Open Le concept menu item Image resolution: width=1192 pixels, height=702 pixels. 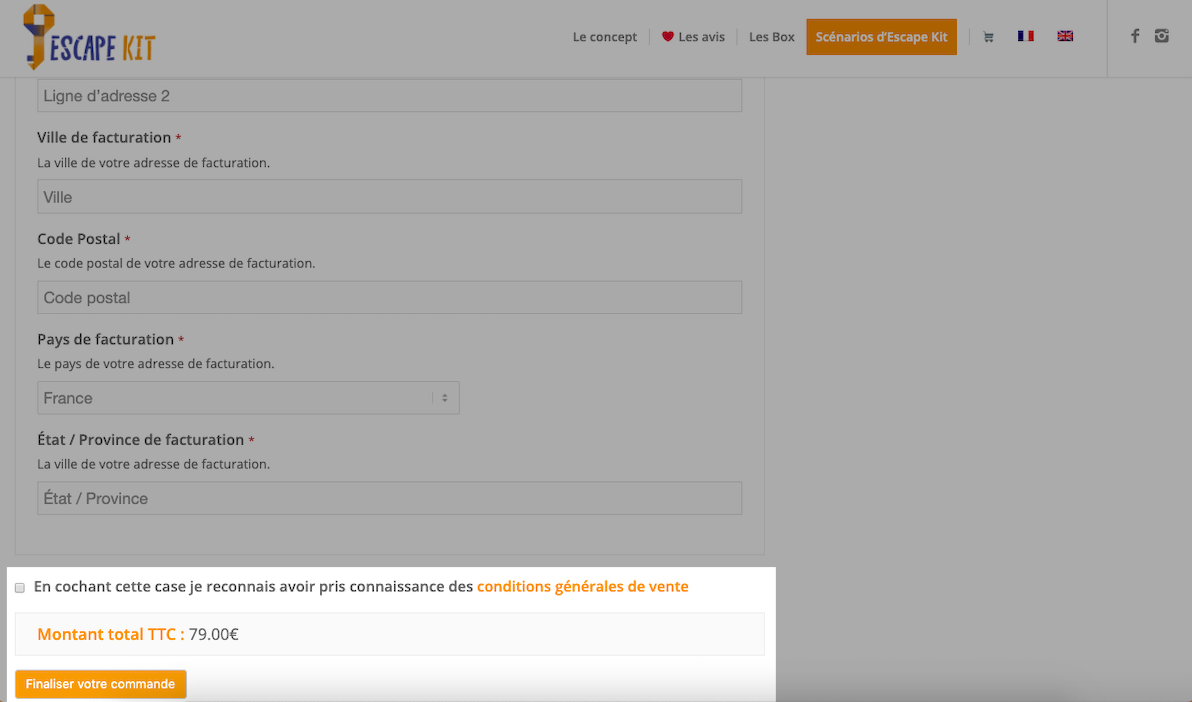(604, 37)
